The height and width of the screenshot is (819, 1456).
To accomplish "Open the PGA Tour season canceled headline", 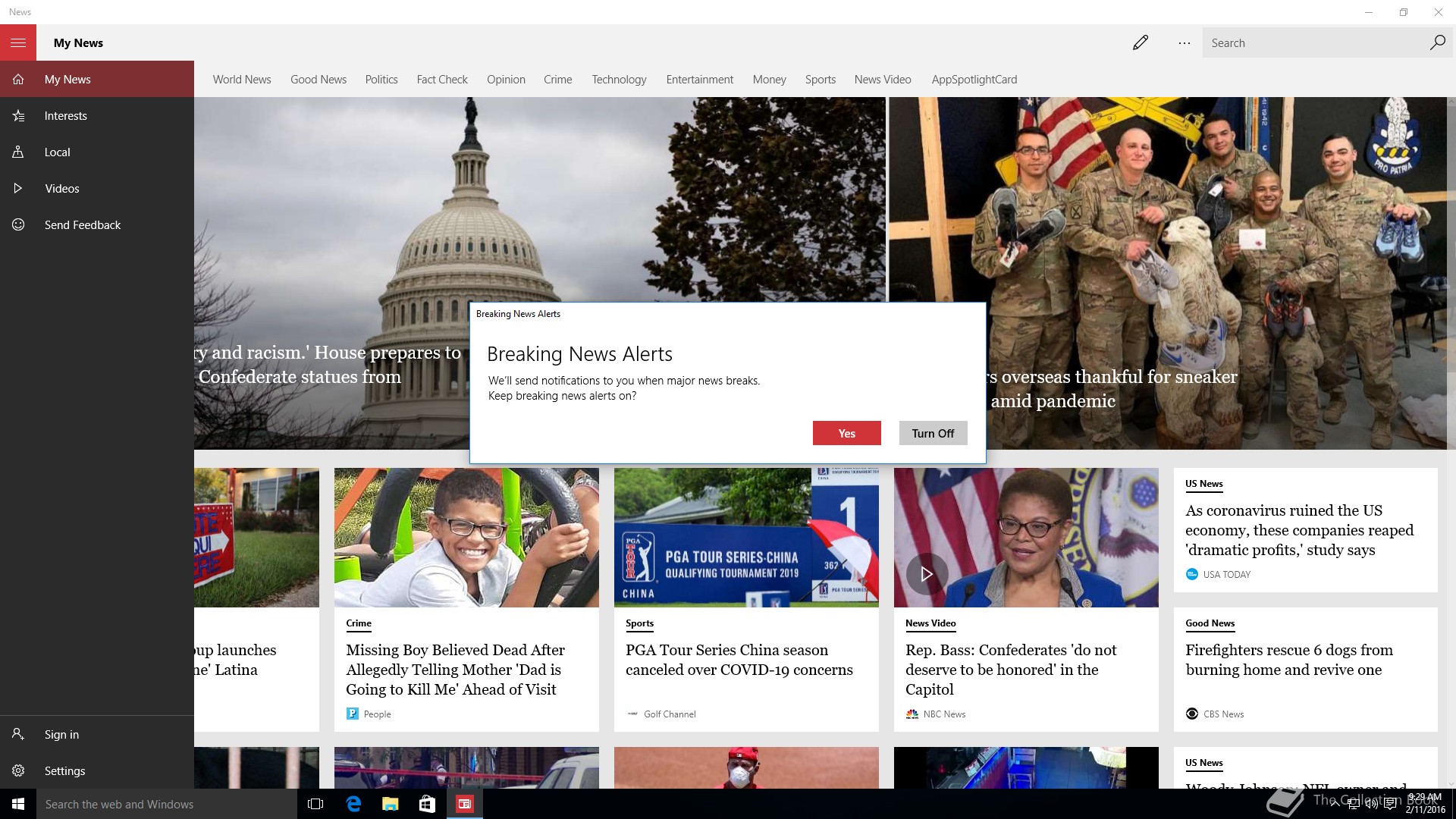I will click(x=739, y=660).
